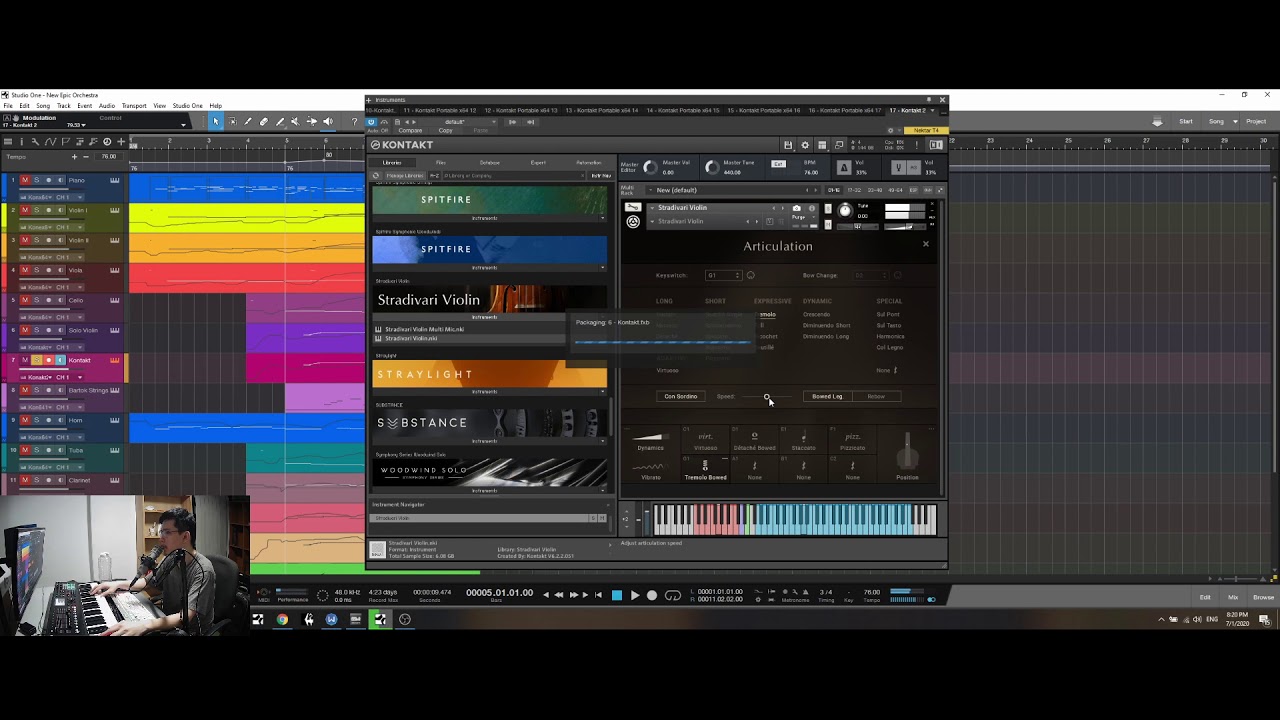Select the Listen speaker tool
The height and width of the screenshot is (720, 1280).
[x=328, y=121]
